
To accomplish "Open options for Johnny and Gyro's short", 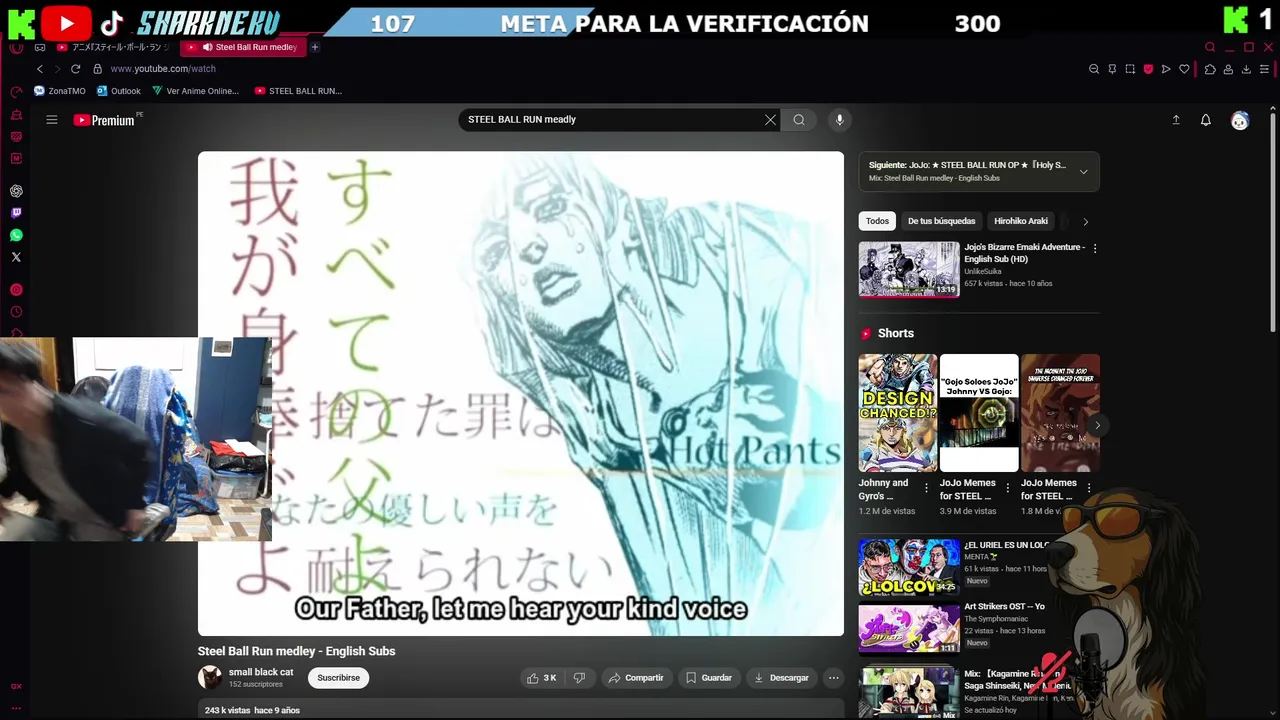I will [x=926, y=489].
